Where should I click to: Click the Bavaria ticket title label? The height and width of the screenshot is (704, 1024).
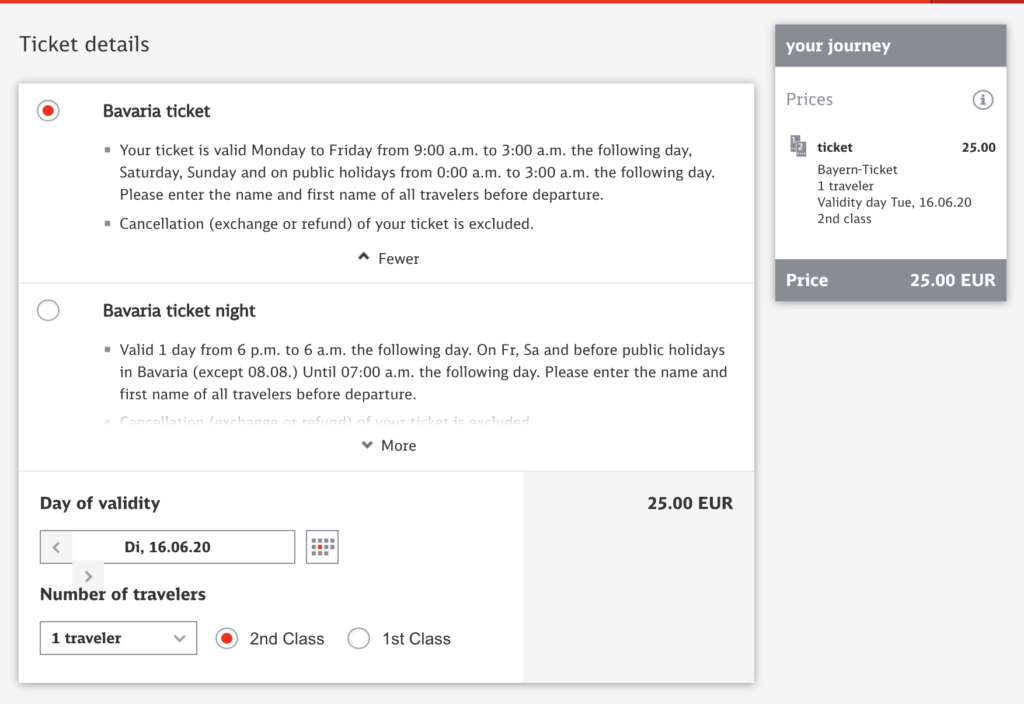coord(157,111)
